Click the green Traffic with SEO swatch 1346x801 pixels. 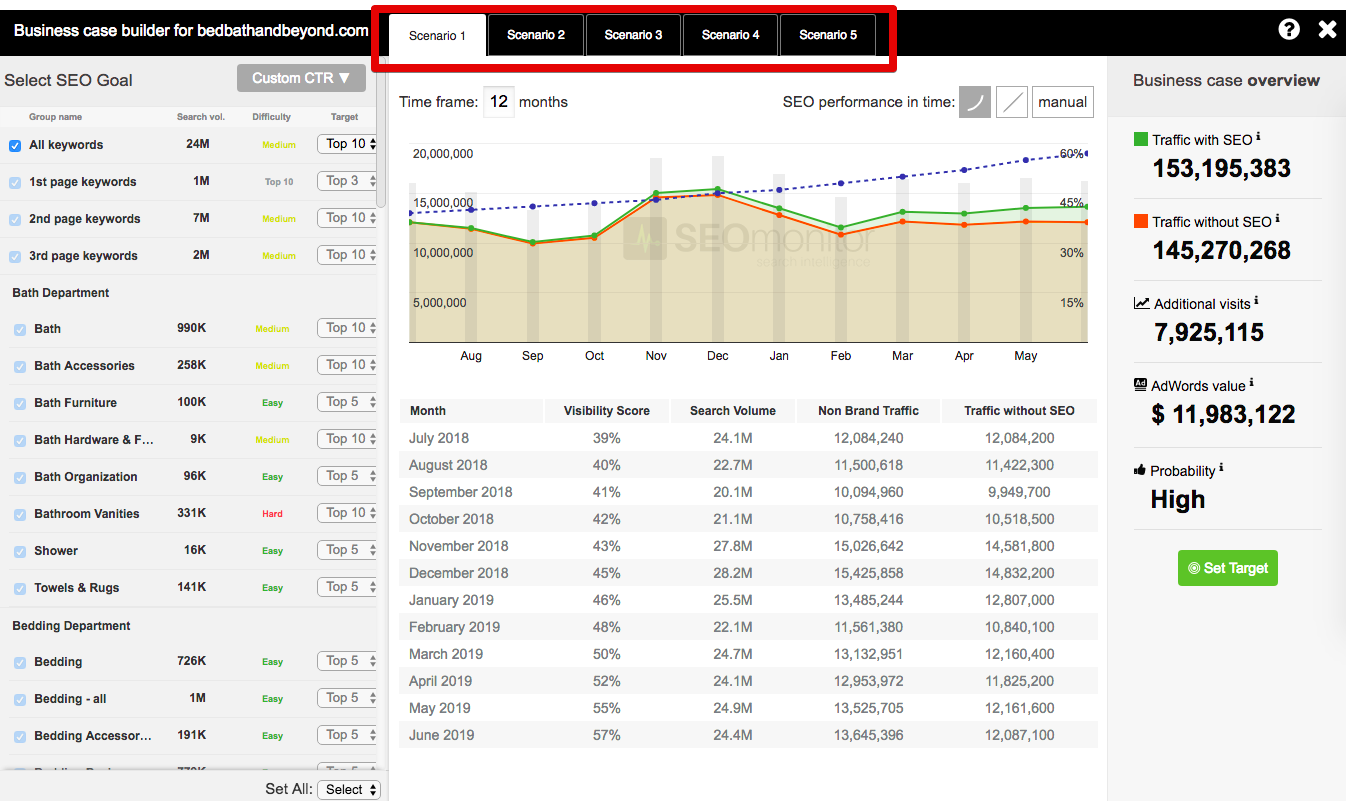click(x=1141, y=139)
